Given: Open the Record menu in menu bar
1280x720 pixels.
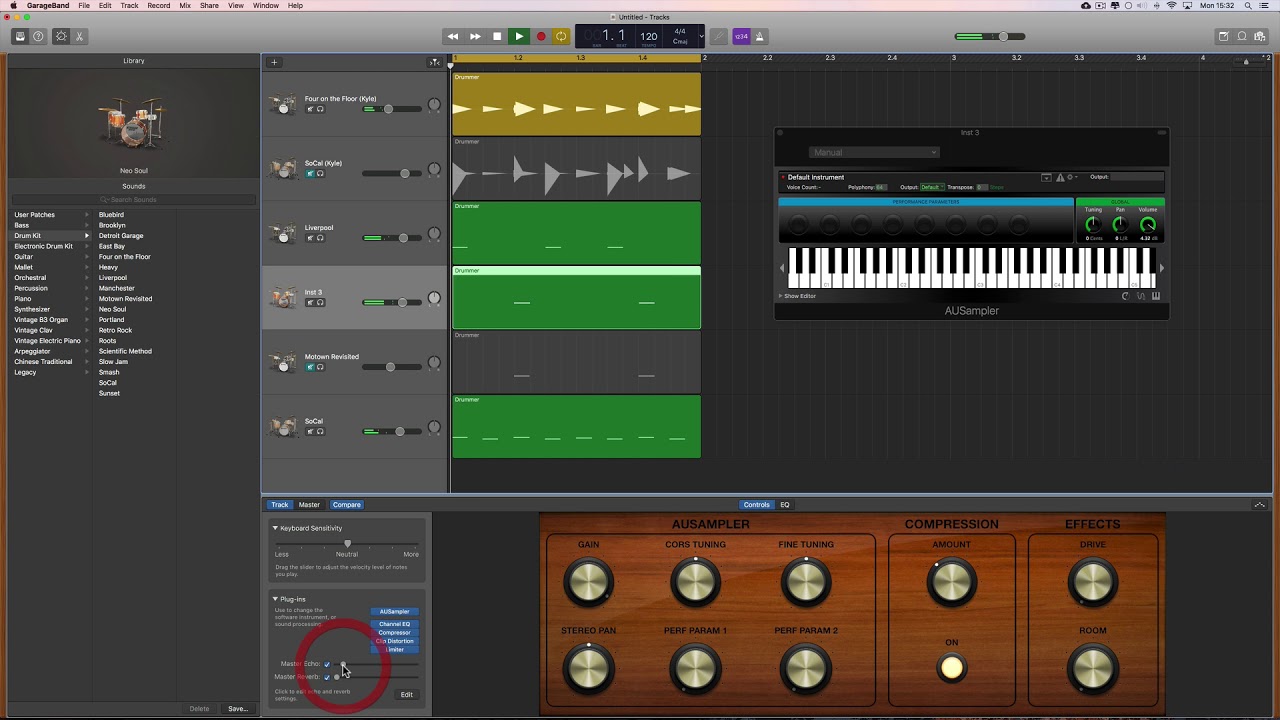Looking at the screenshot, I should click(158, 6).
